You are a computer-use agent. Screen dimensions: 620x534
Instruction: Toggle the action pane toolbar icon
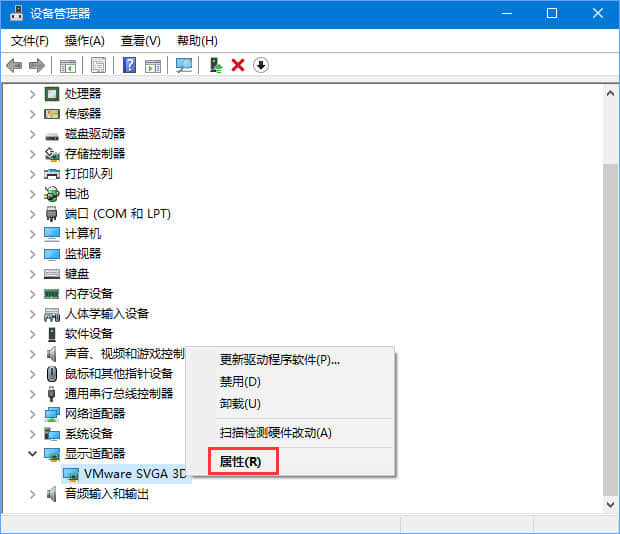coord(153,65)
